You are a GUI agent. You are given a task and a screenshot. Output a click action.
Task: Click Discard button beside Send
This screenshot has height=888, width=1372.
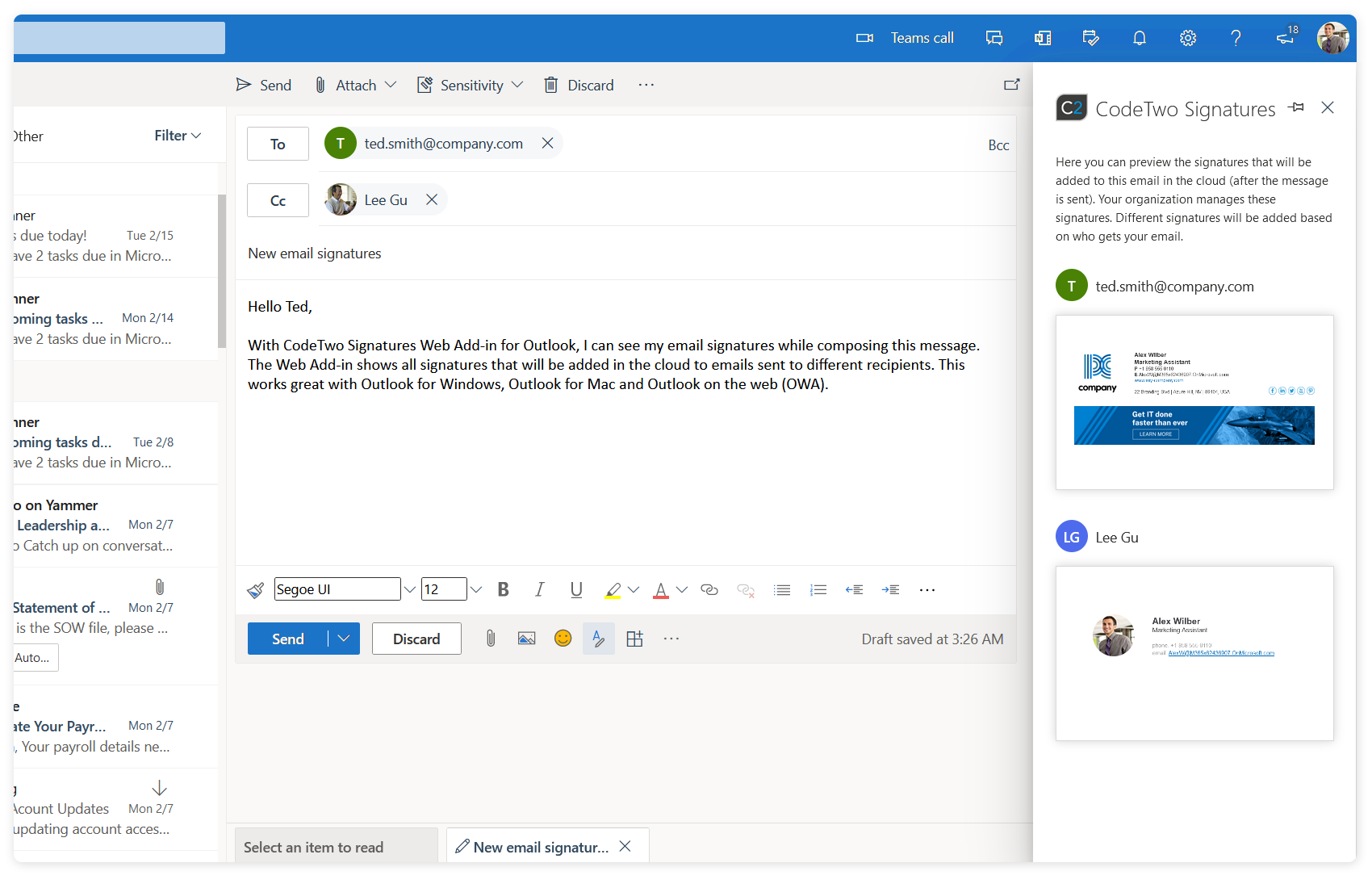[416, 639]
